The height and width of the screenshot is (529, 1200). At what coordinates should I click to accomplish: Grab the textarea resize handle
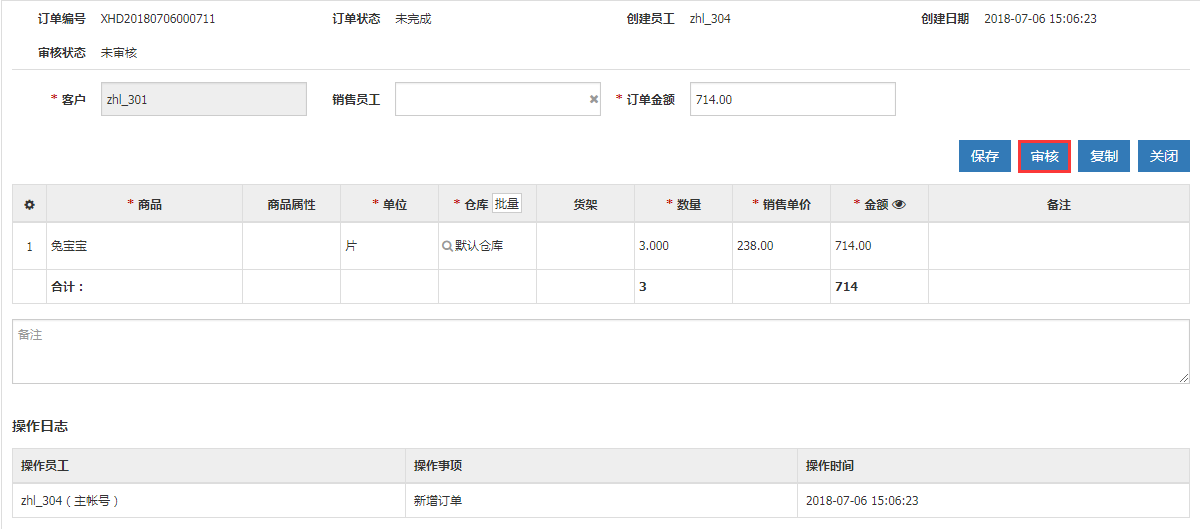click(1184, 378)
